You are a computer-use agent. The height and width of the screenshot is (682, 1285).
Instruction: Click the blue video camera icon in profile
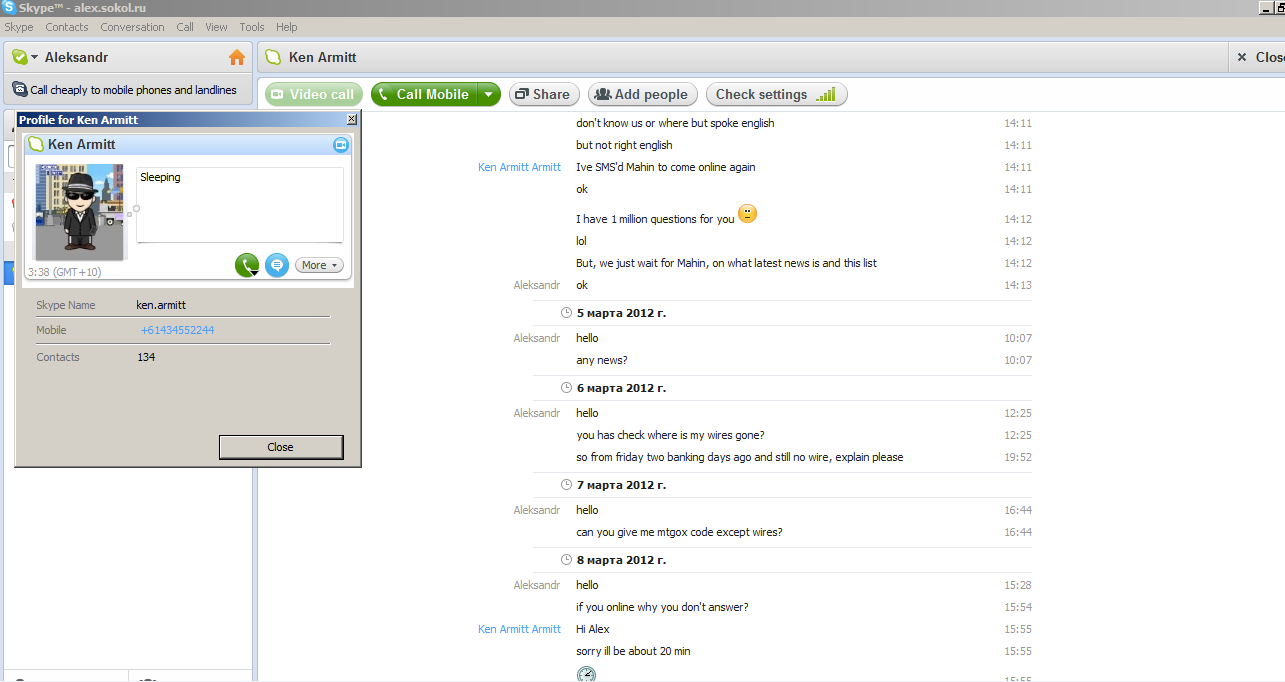click(x=341, y=145)
